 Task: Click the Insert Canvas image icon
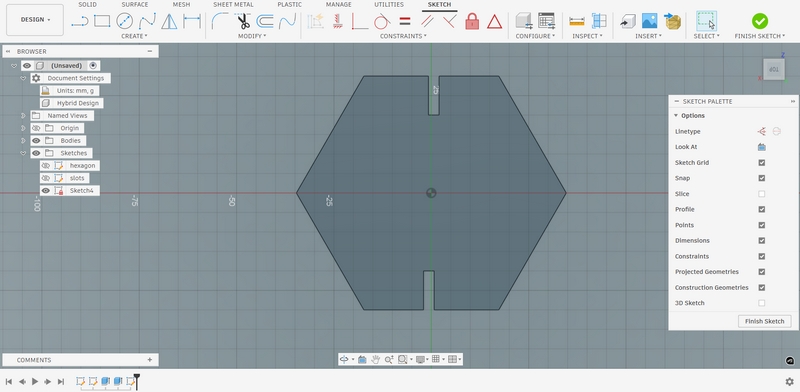coord(649,21)
